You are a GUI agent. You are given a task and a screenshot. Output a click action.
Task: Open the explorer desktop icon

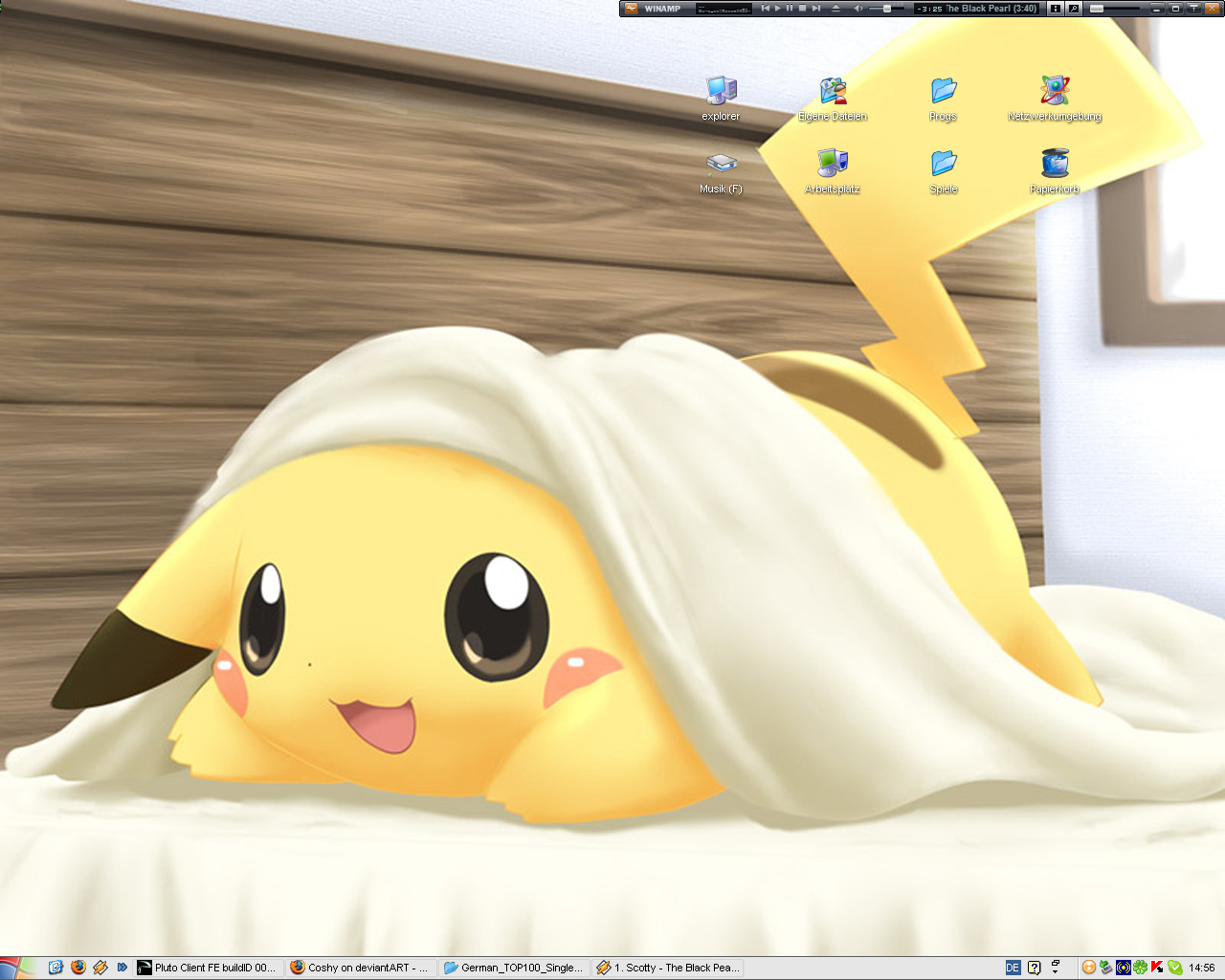point(721,99)
